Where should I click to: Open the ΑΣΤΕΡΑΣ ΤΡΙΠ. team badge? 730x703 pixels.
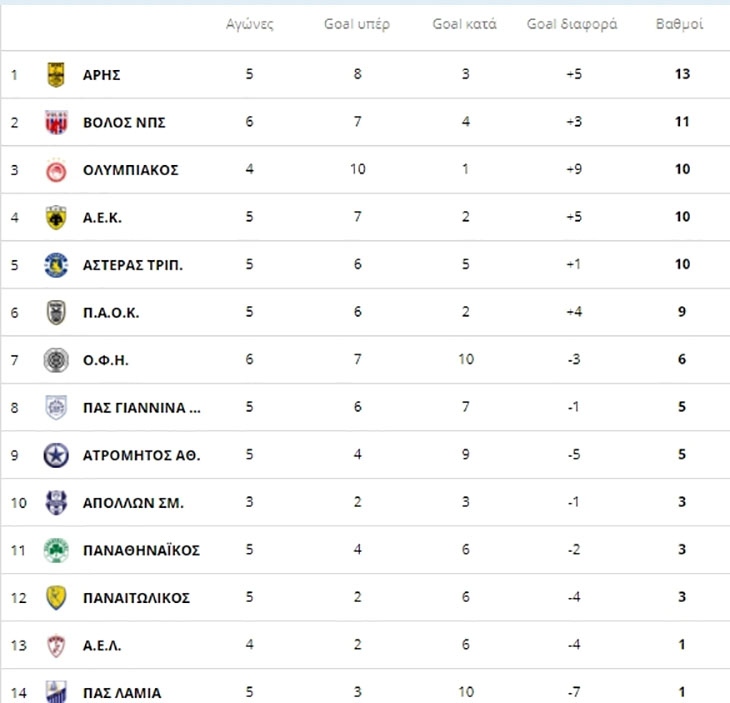56,265
